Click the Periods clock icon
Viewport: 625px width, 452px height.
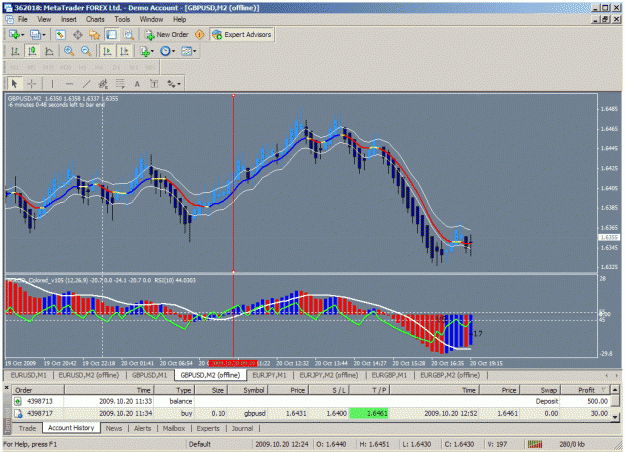[165, 51]
